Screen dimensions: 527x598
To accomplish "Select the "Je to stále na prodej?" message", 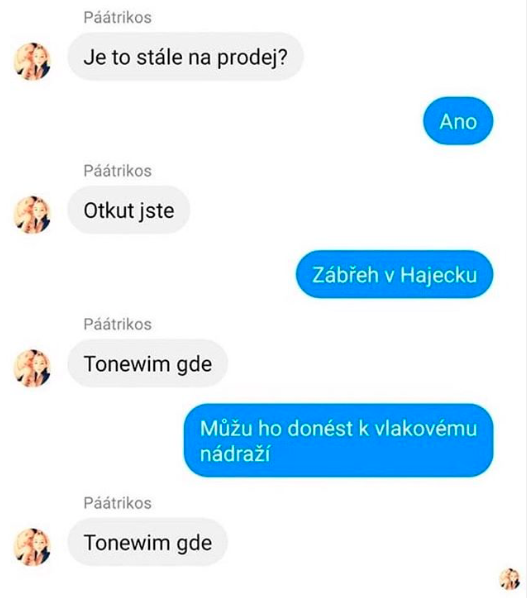I will [x=185, y=57].
